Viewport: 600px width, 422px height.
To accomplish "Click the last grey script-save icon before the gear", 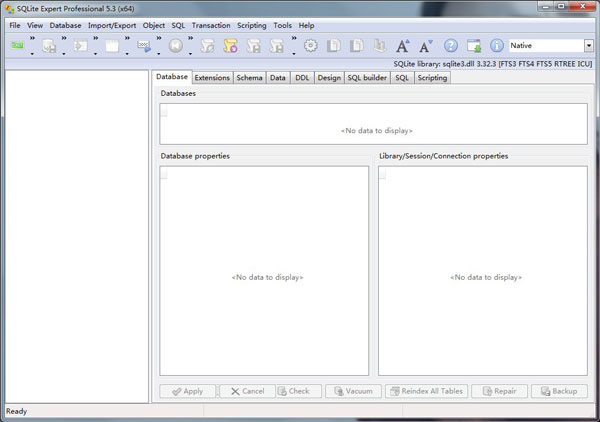I will tap(276, 46).
